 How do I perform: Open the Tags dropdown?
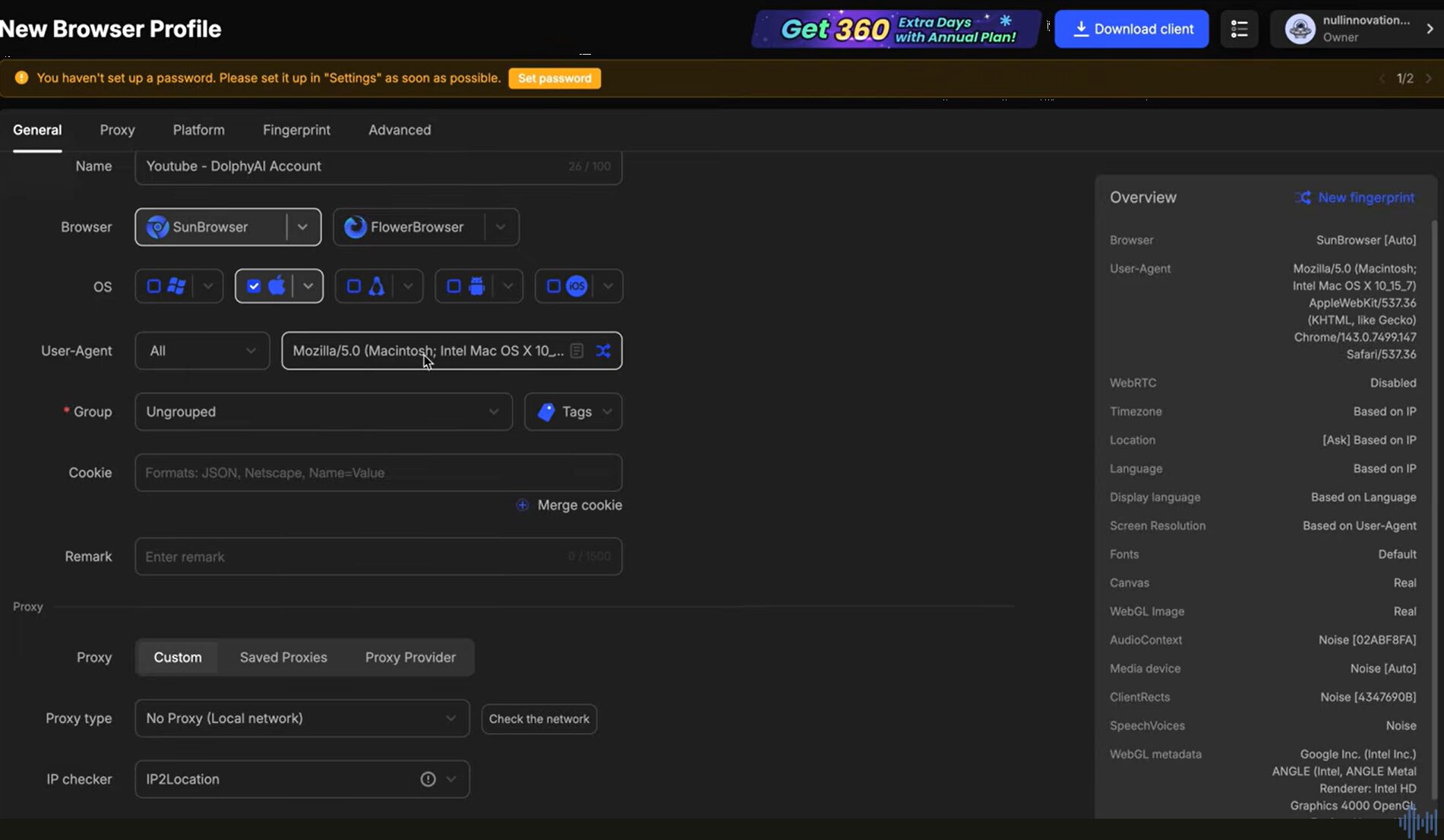[573, 412]
